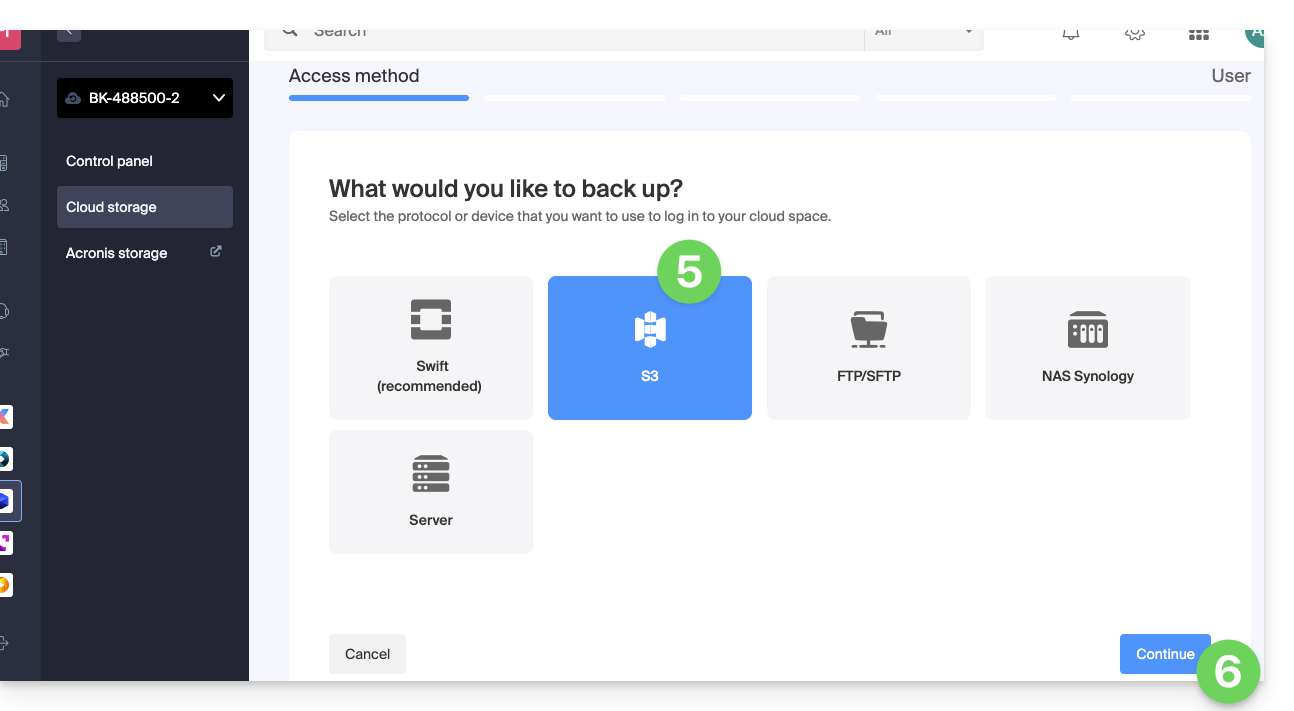This screenshot has height=711, width=1294.
Task: Choose the S3 access method tile
Action: pyautogui.click(x=649, y=347)
